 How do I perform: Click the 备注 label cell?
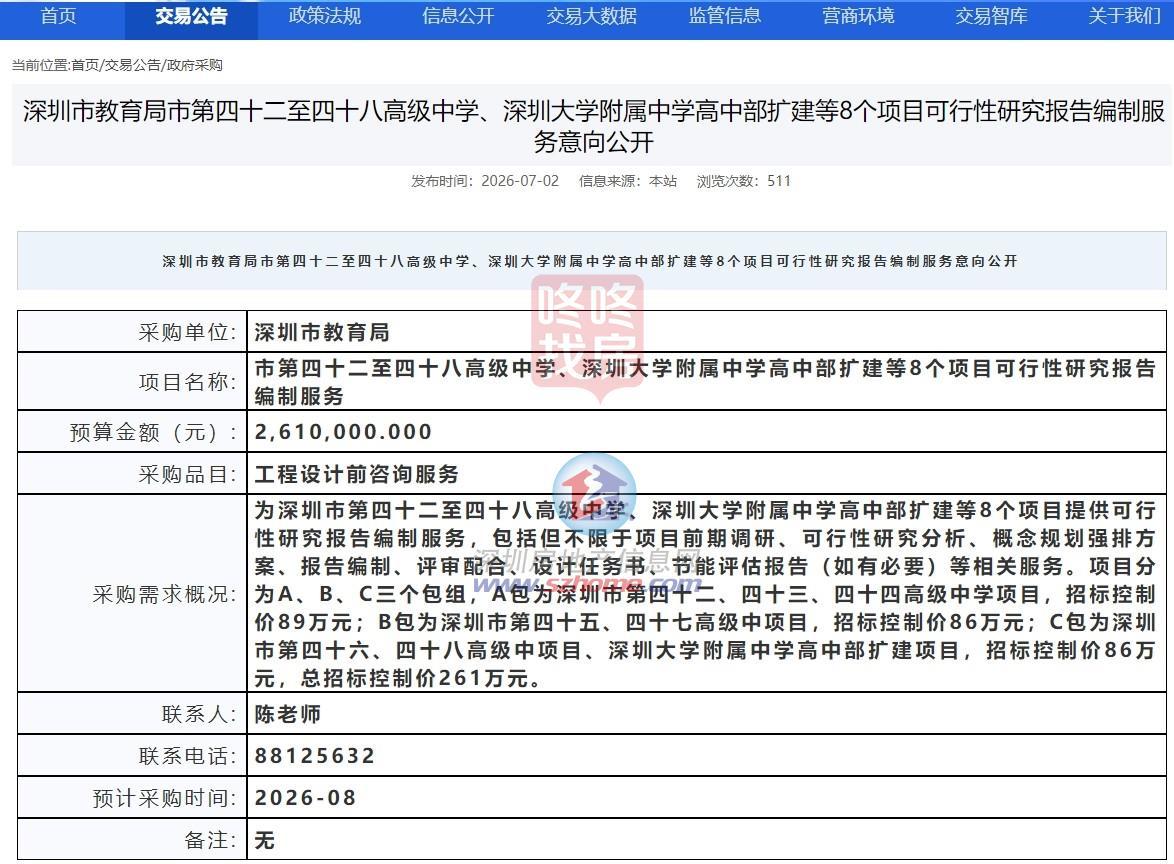tap(133, 839)
